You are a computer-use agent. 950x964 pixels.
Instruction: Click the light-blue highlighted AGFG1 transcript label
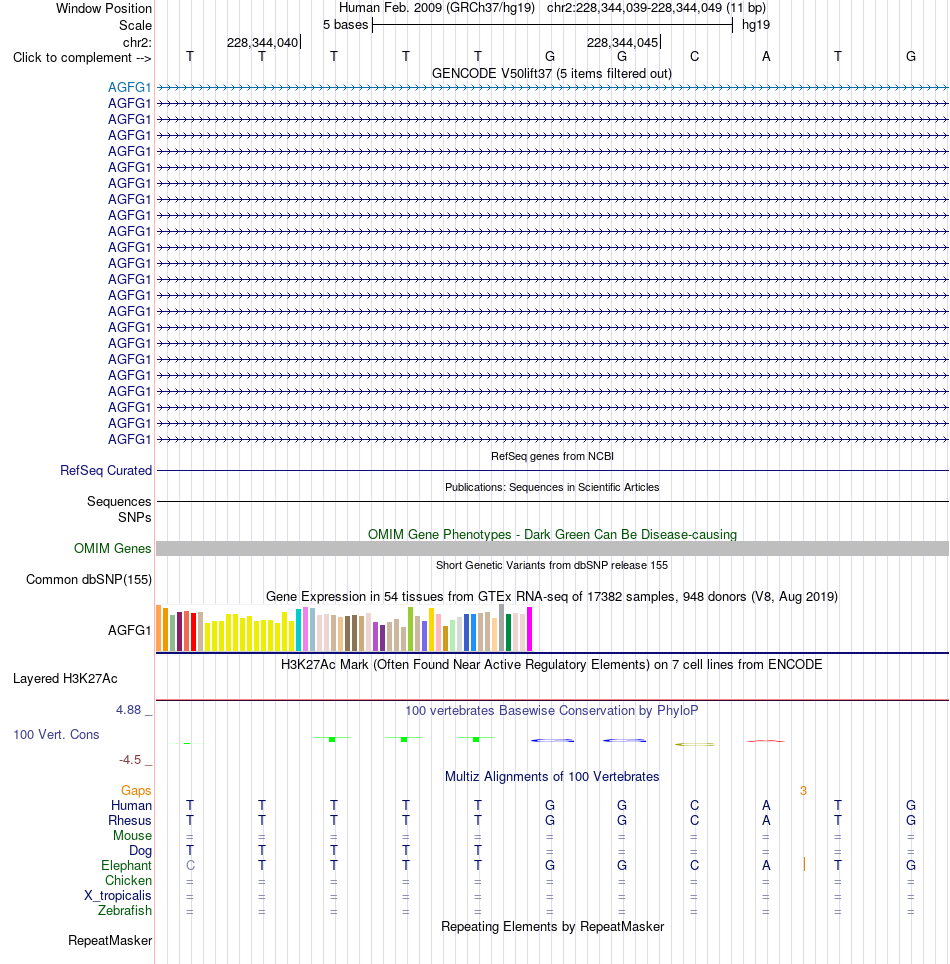(x=129, y=87)
